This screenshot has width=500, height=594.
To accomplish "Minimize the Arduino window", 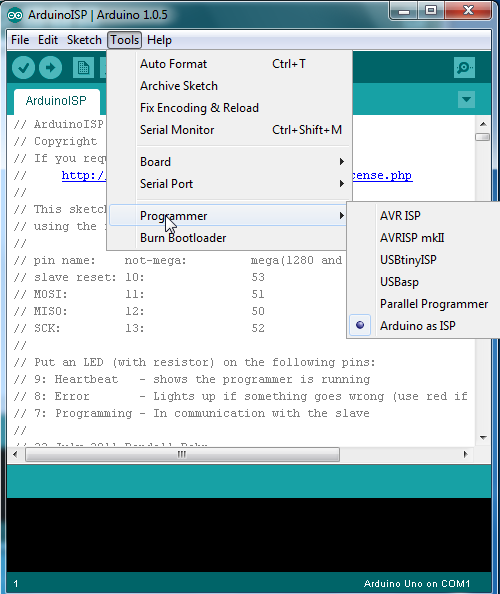I will point(404,11).
